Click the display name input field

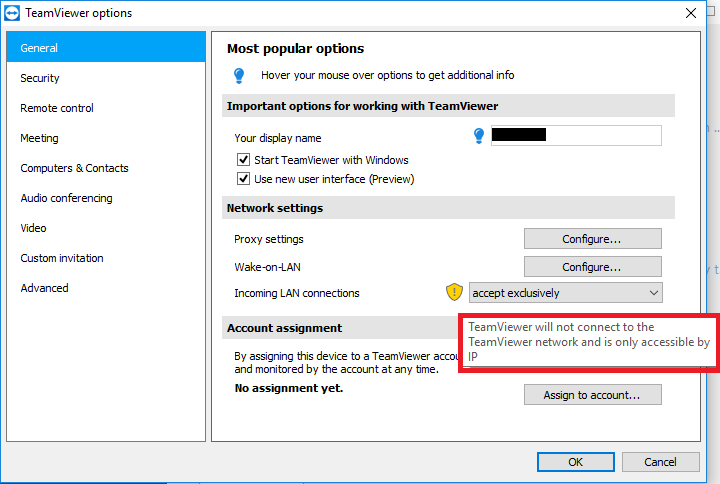(x=576, y=136)
